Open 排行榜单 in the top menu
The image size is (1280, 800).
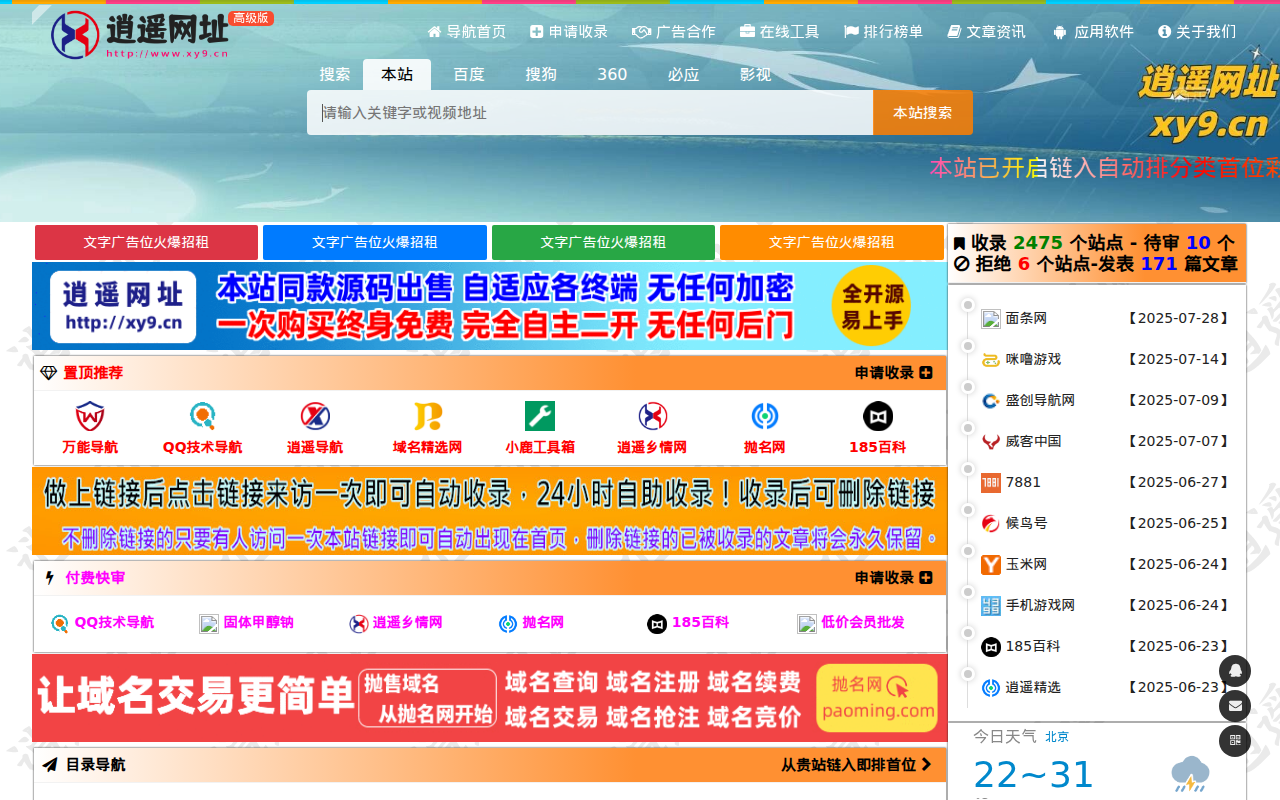pyautogui.click(x=884, y=32)
